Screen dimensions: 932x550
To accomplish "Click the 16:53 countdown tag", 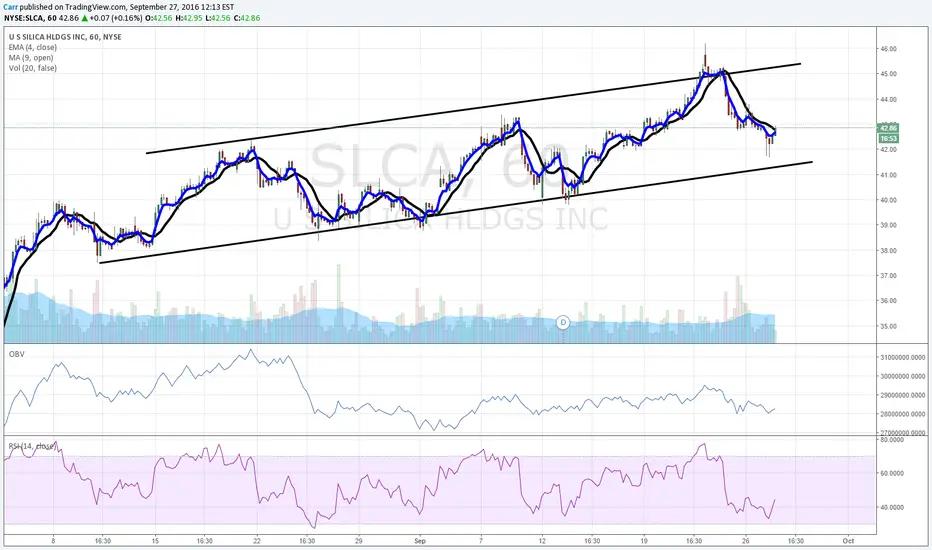I will point(888,138).
